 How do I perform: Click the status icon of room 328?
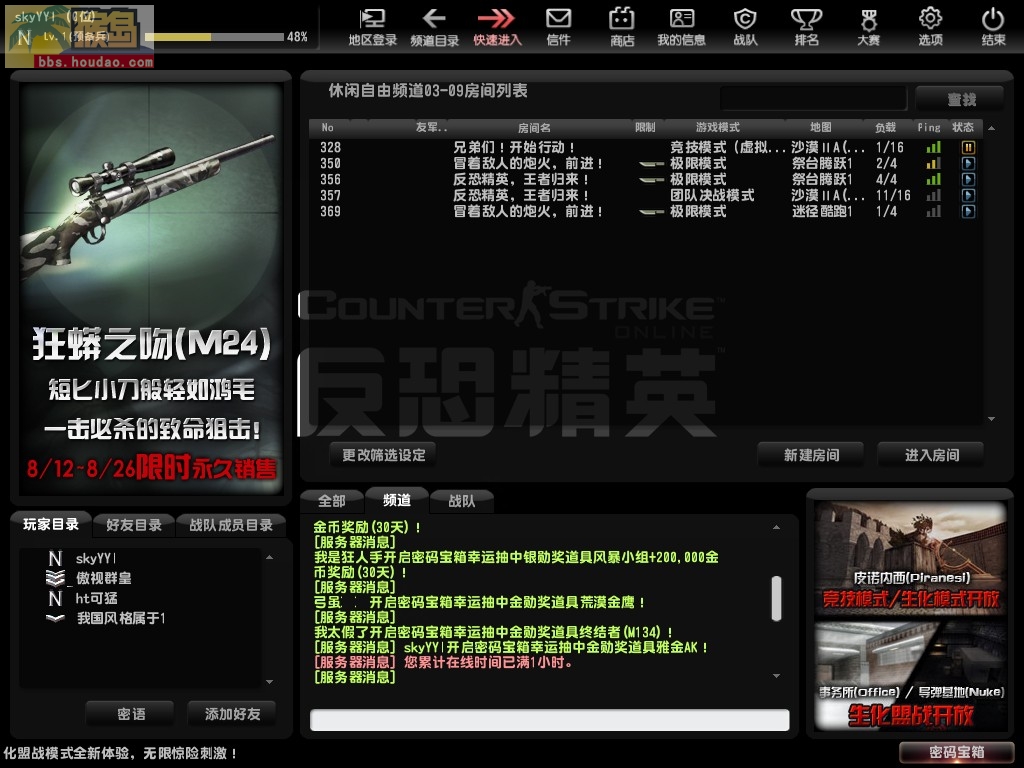(968, 148)
